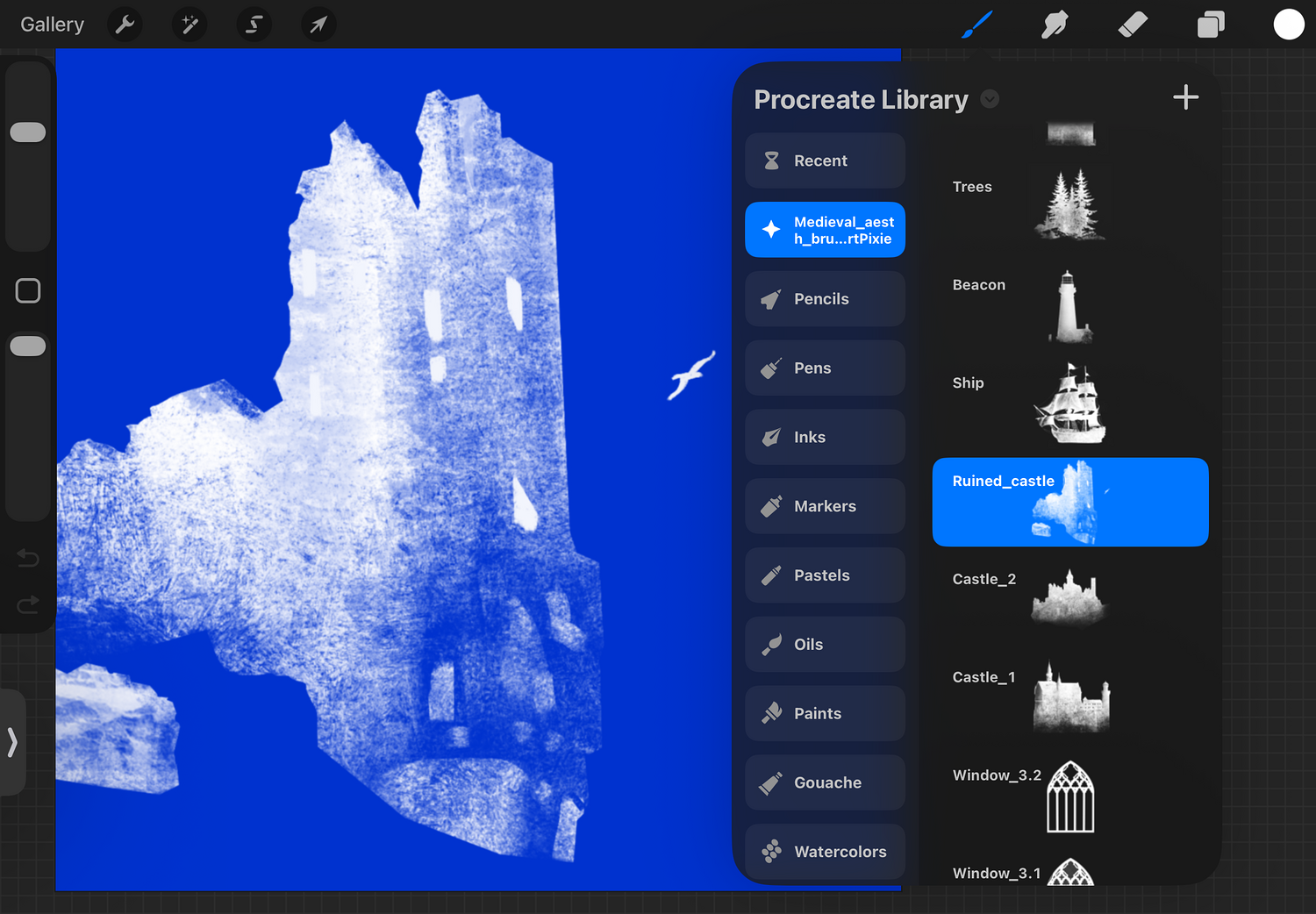Open the Medieval_aesth_bru...rtPixie brush set
The width and height of the screenshot is (1316, 914).
[825, 230]
